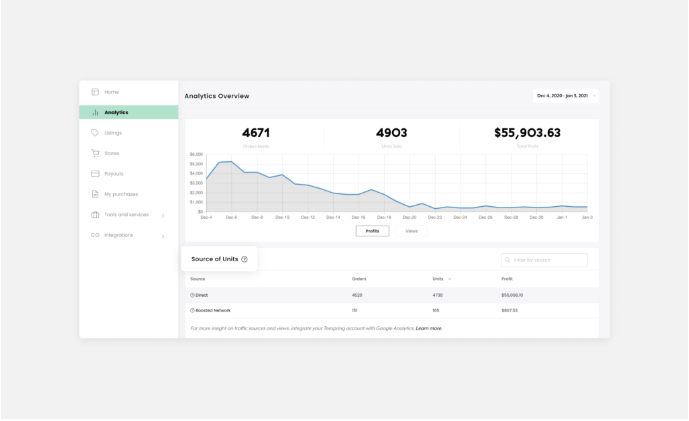Click the info icon beside Direct
The image size is (689, 421).
tap(192, 295)
